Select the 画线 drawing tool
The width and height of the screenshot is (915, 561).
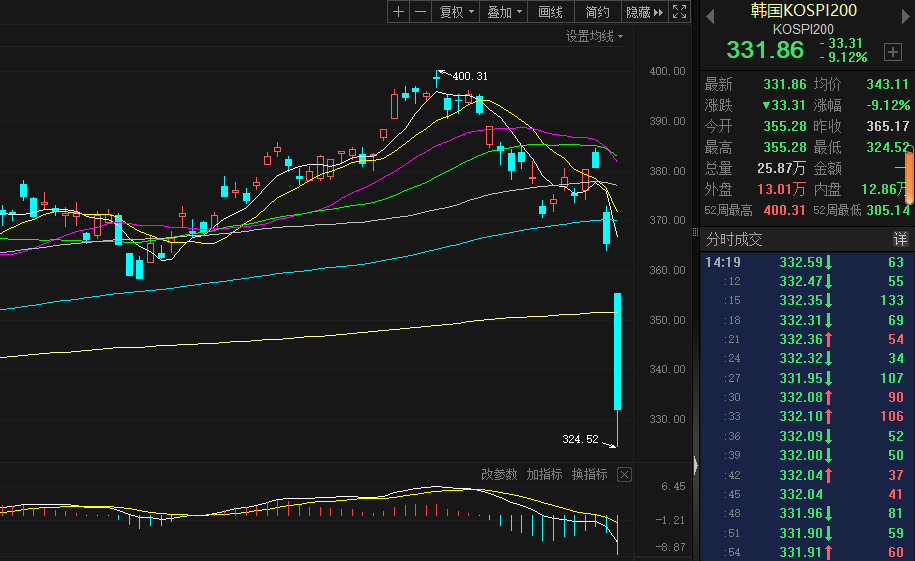(550, 12)
